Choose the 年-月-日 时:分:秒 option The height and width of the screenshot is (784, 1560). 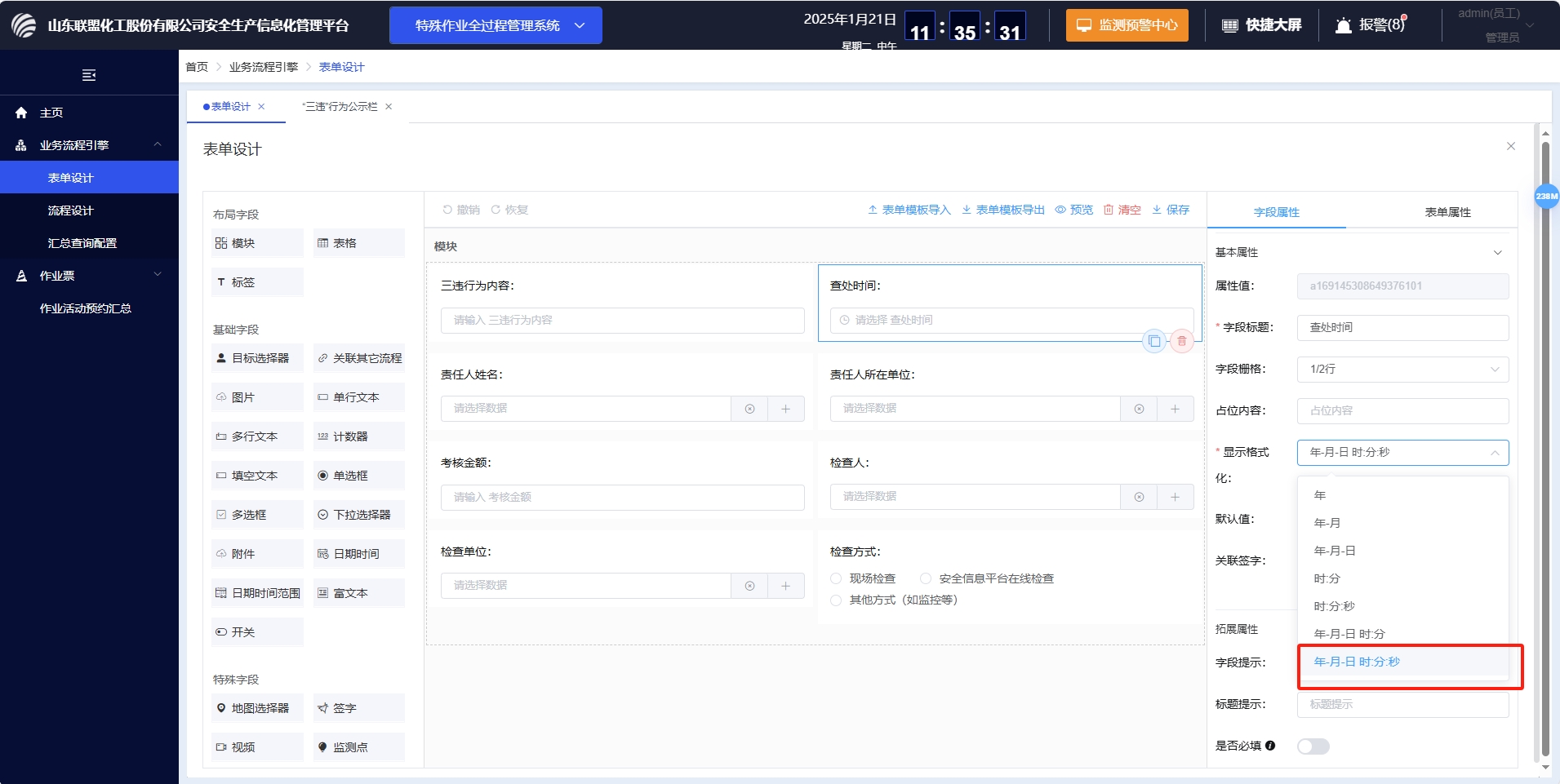pos(1402,662)
